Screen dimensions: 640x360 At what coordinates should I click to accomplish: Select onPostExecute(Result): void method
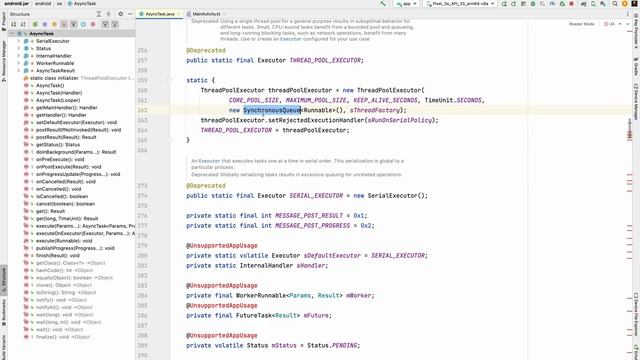tap(68, 167)
